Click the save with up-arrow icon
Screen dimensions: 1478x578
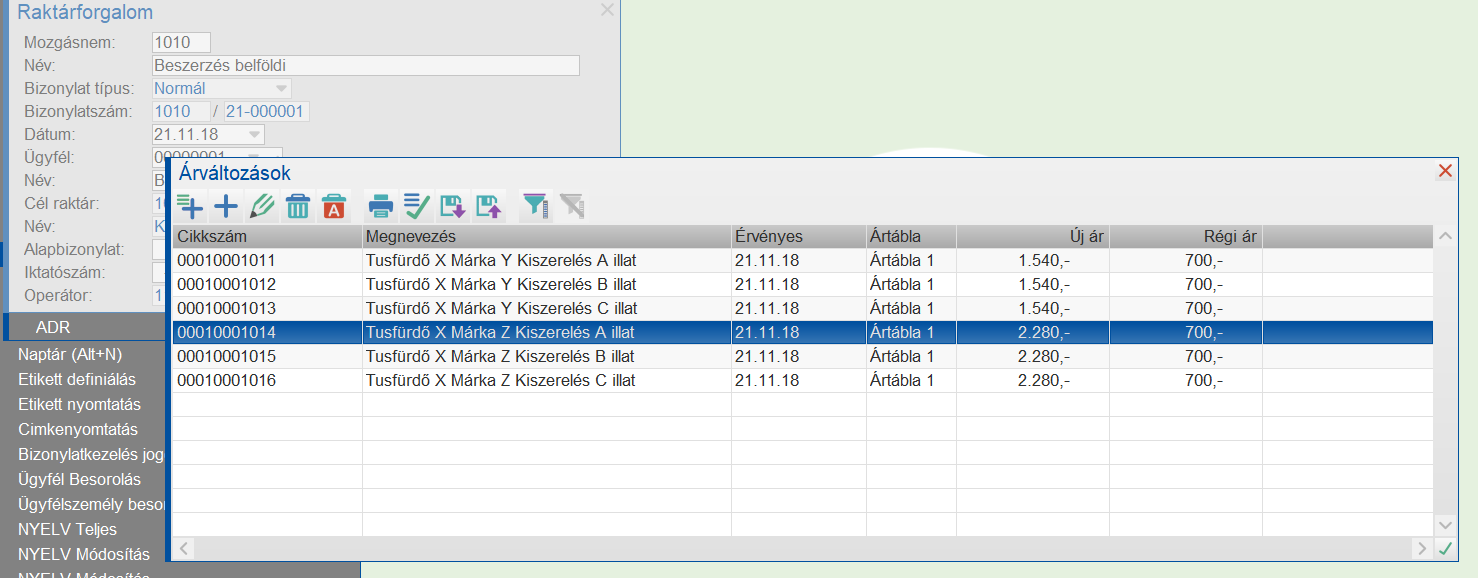[x=489, y=206]
